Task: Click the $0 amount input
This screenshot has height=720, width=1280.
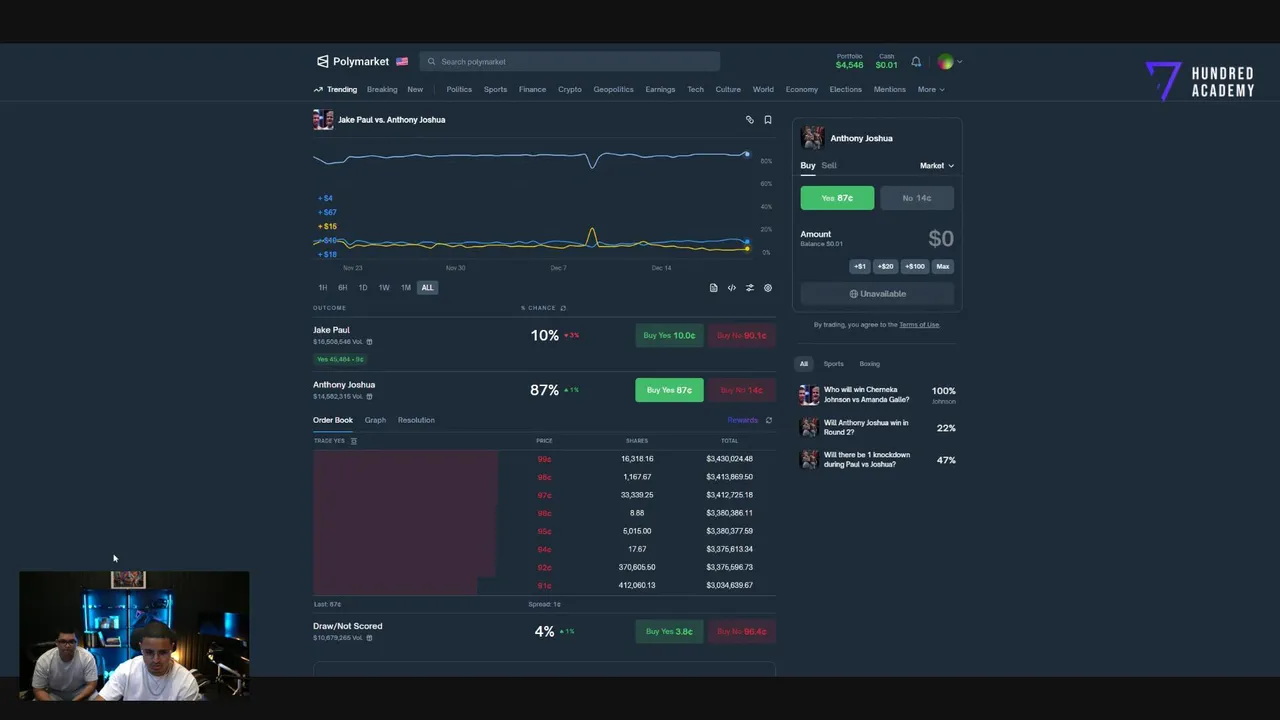Action: pyautogui.click(x=940, y=238)
